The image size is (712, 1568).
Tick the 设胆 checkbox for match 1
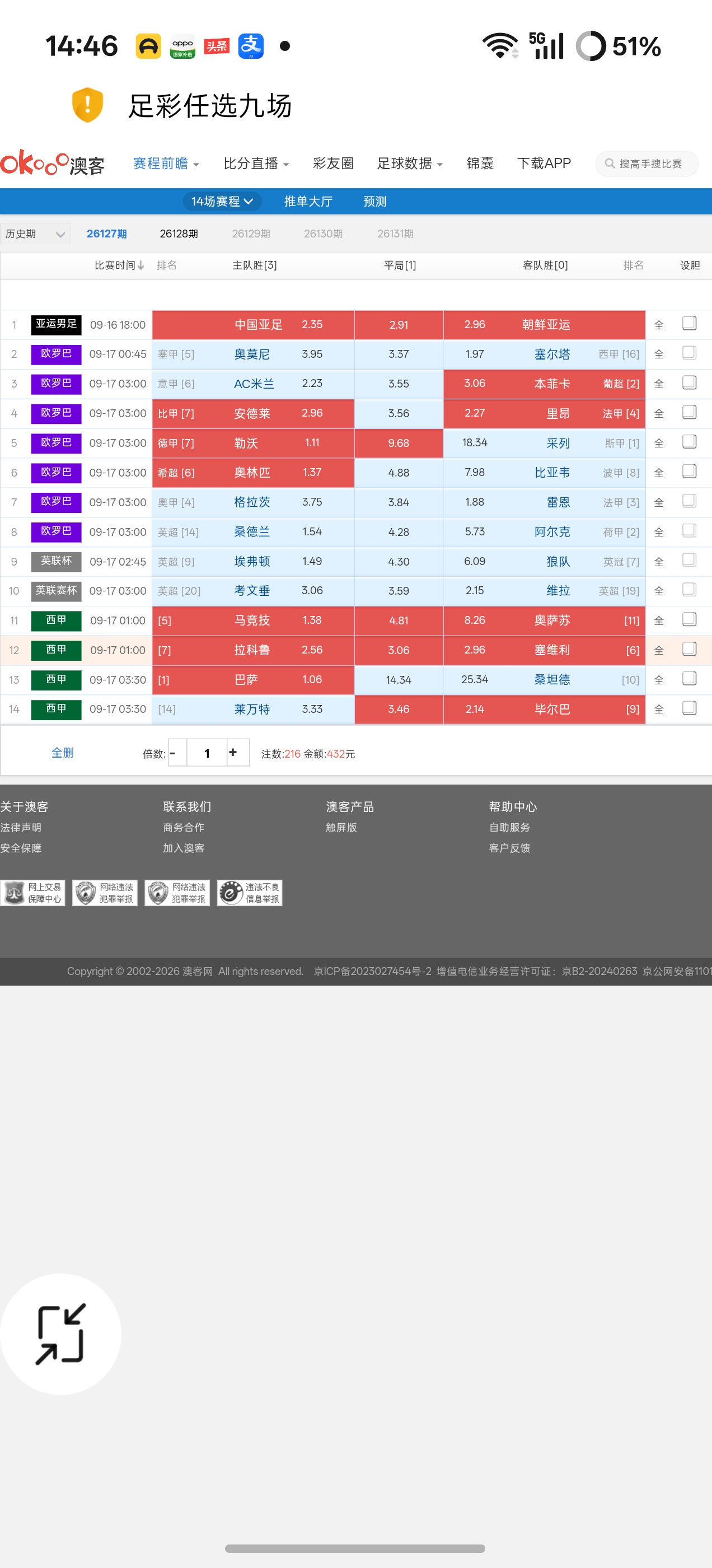689,323
